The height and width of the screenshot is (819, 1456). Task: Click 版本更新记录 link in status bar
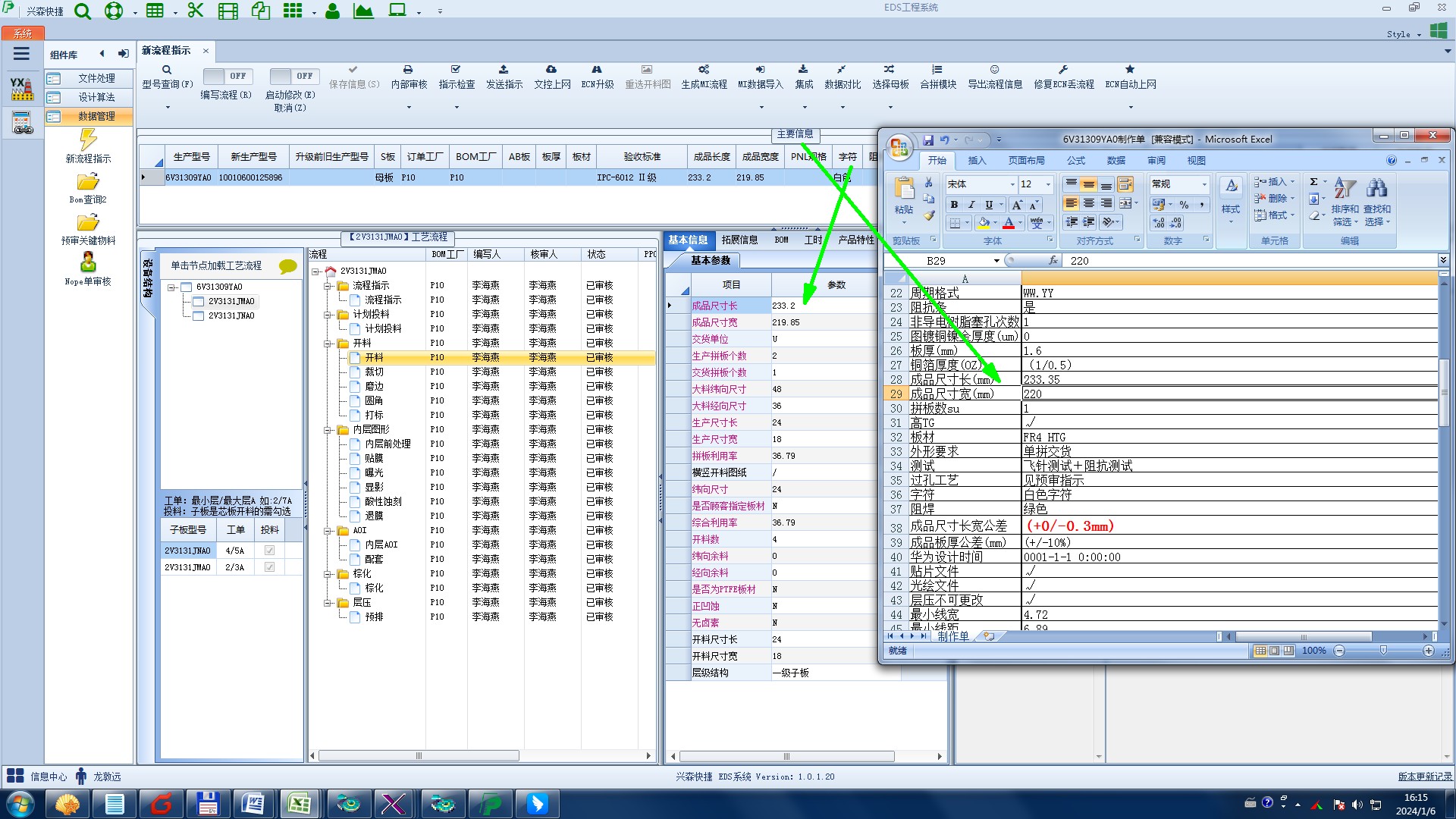[x=1425, y=777]
